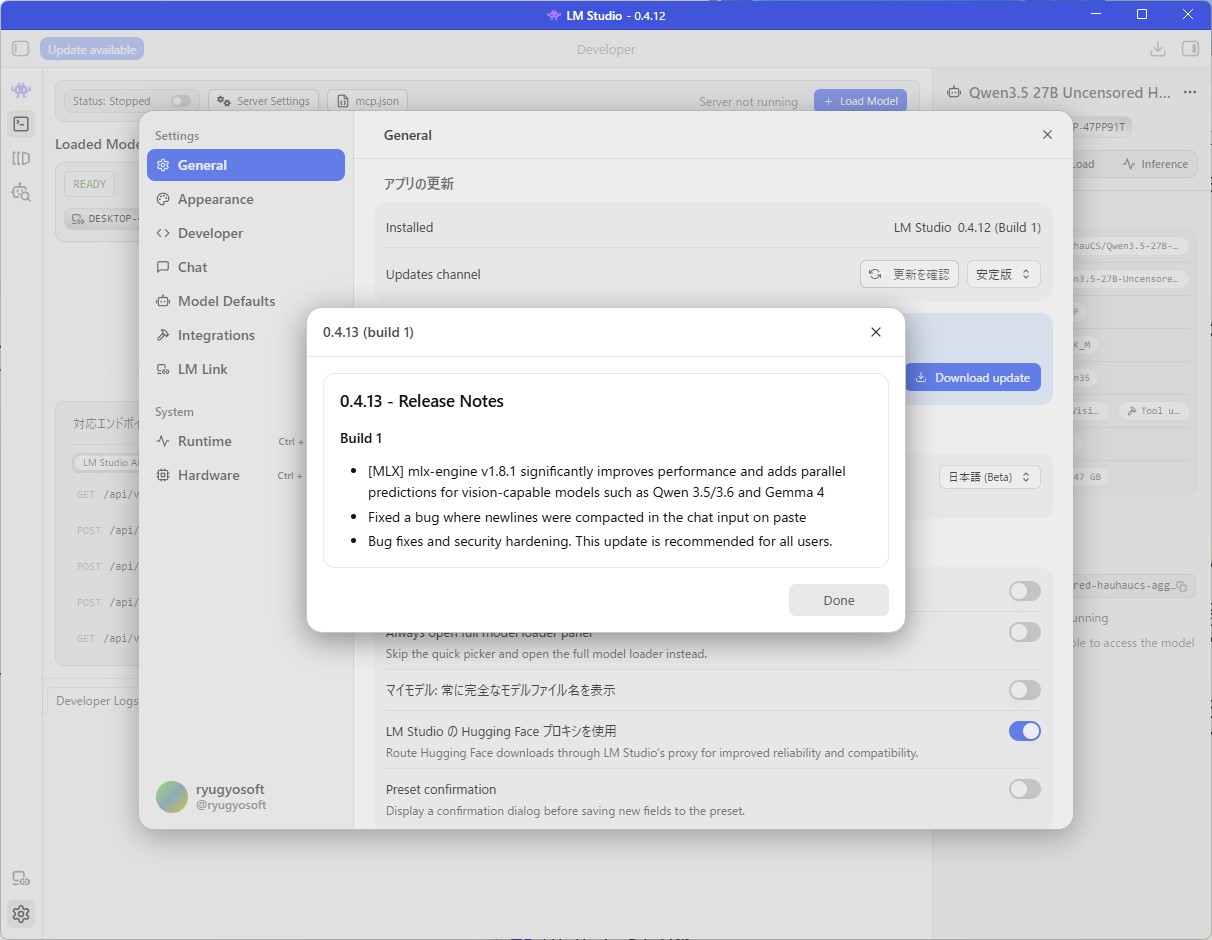This screenshot has height=940, width=1212.
Task: Click the Chat bubble icon in settings
Action: (163, 267)
